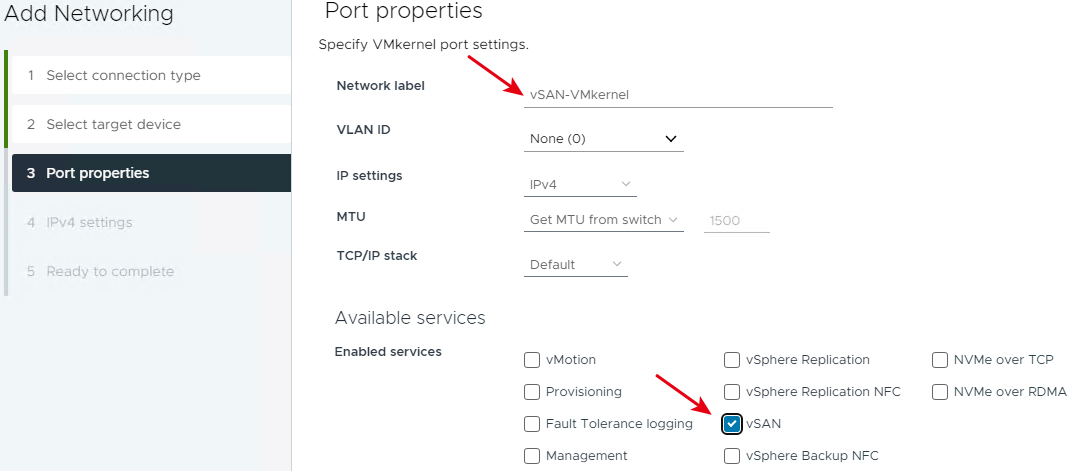Tick the Provisioning checkbox
The width and height of the screenshot is (1072, 471).
pos(532,392)
